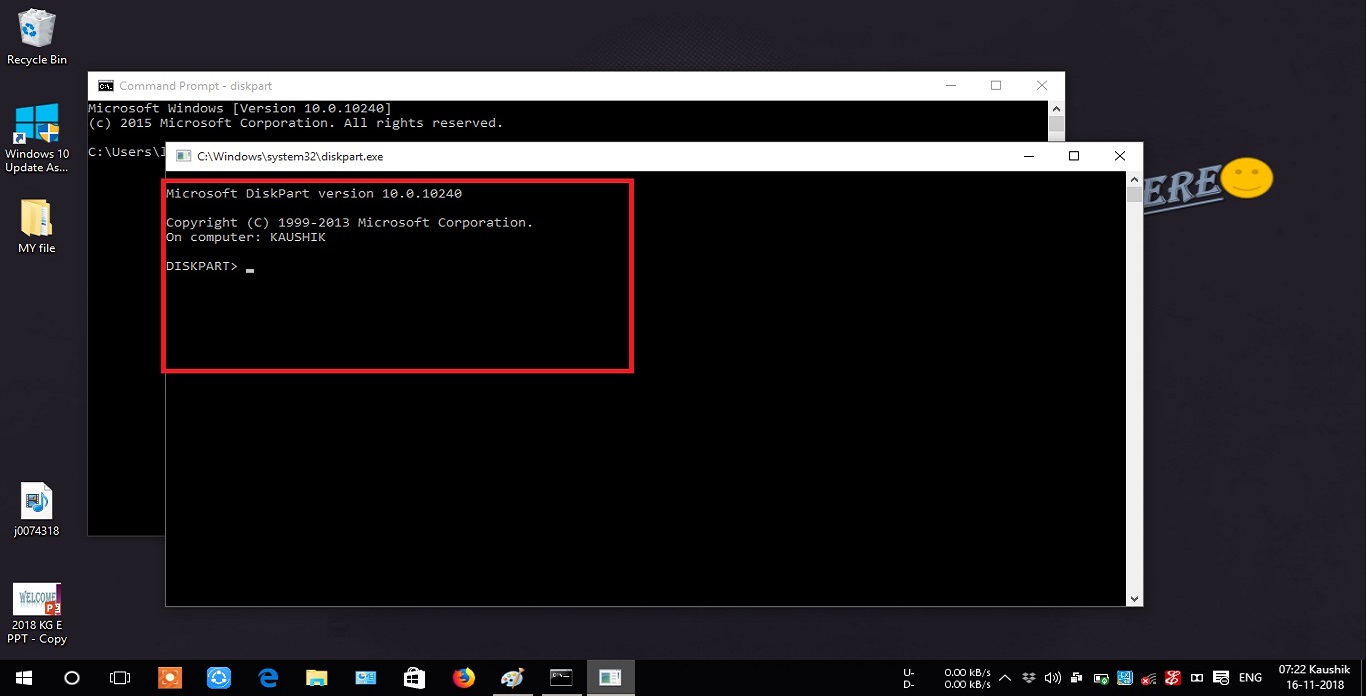Click the diskpart.exe window title bar text

point(290,157)
